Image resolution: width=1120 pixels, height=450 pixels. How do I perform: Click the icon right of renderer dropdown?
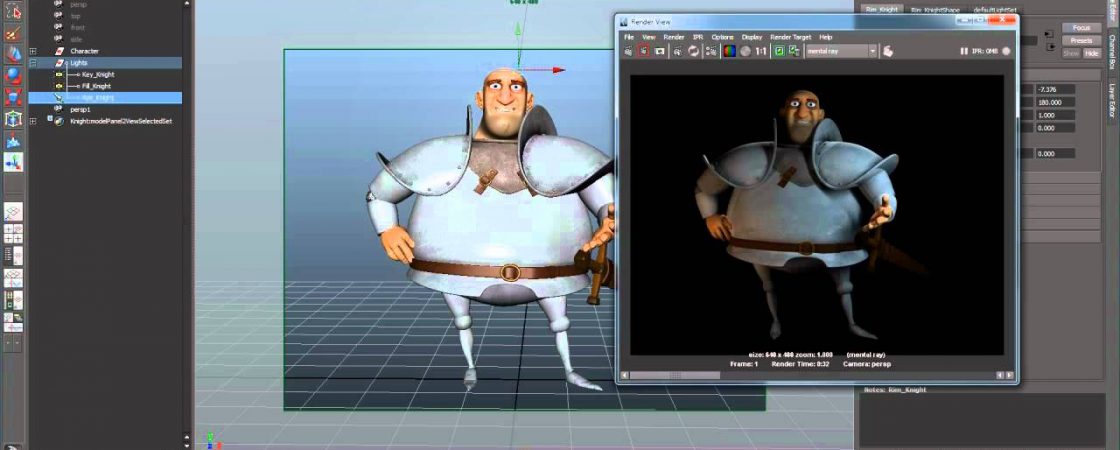click(x=888, y=51)
